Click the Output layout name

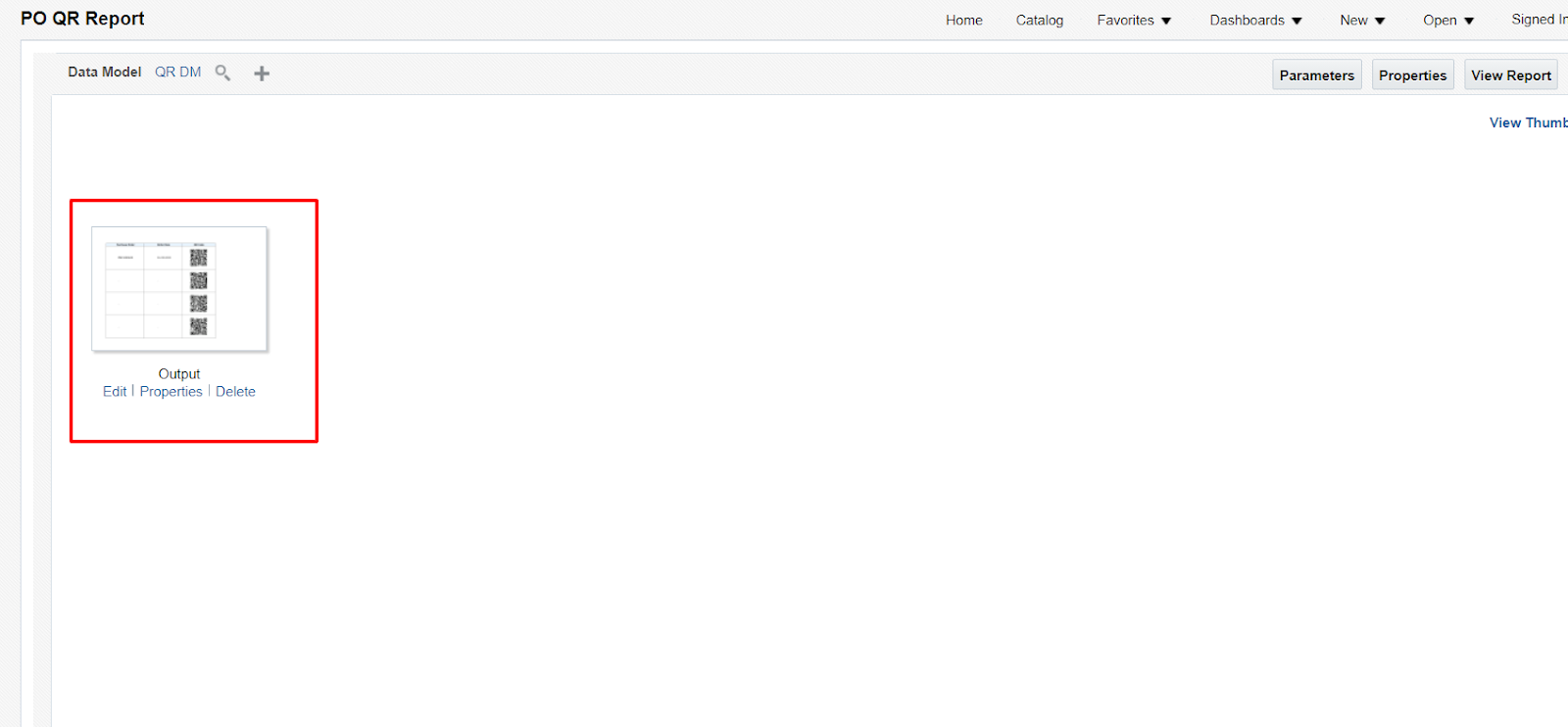click(x=179, y=373)
